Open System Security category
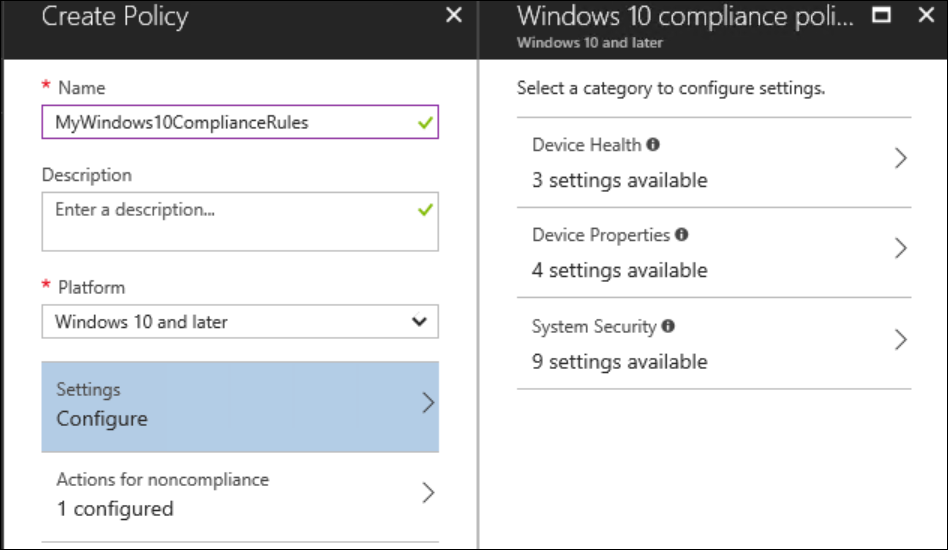The width and height of the screenshot is (948, 550). click(x=714, y=343)
